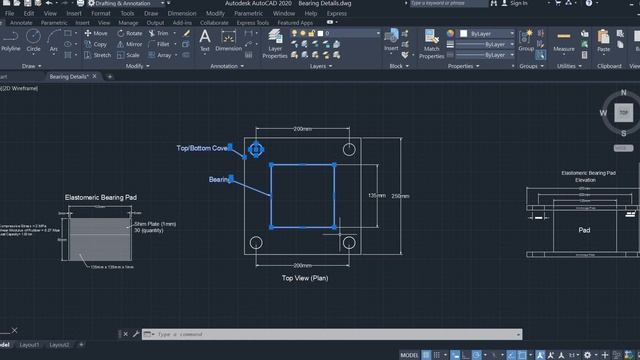Image resolution: width=640 pixels, height=360 pixels.
Task: Click the Plot printer icon in quick access
Action: point(80,3)
